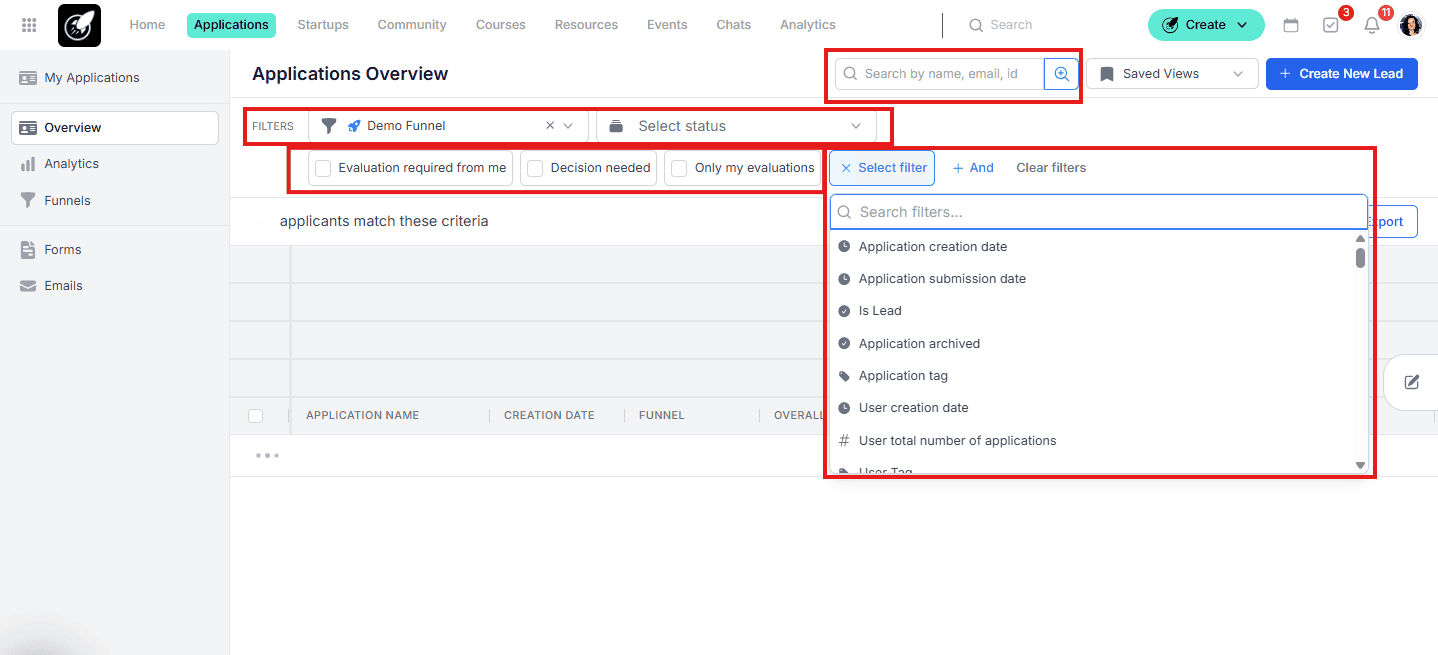Click the global Search field in top bar

pos(1012,25)
